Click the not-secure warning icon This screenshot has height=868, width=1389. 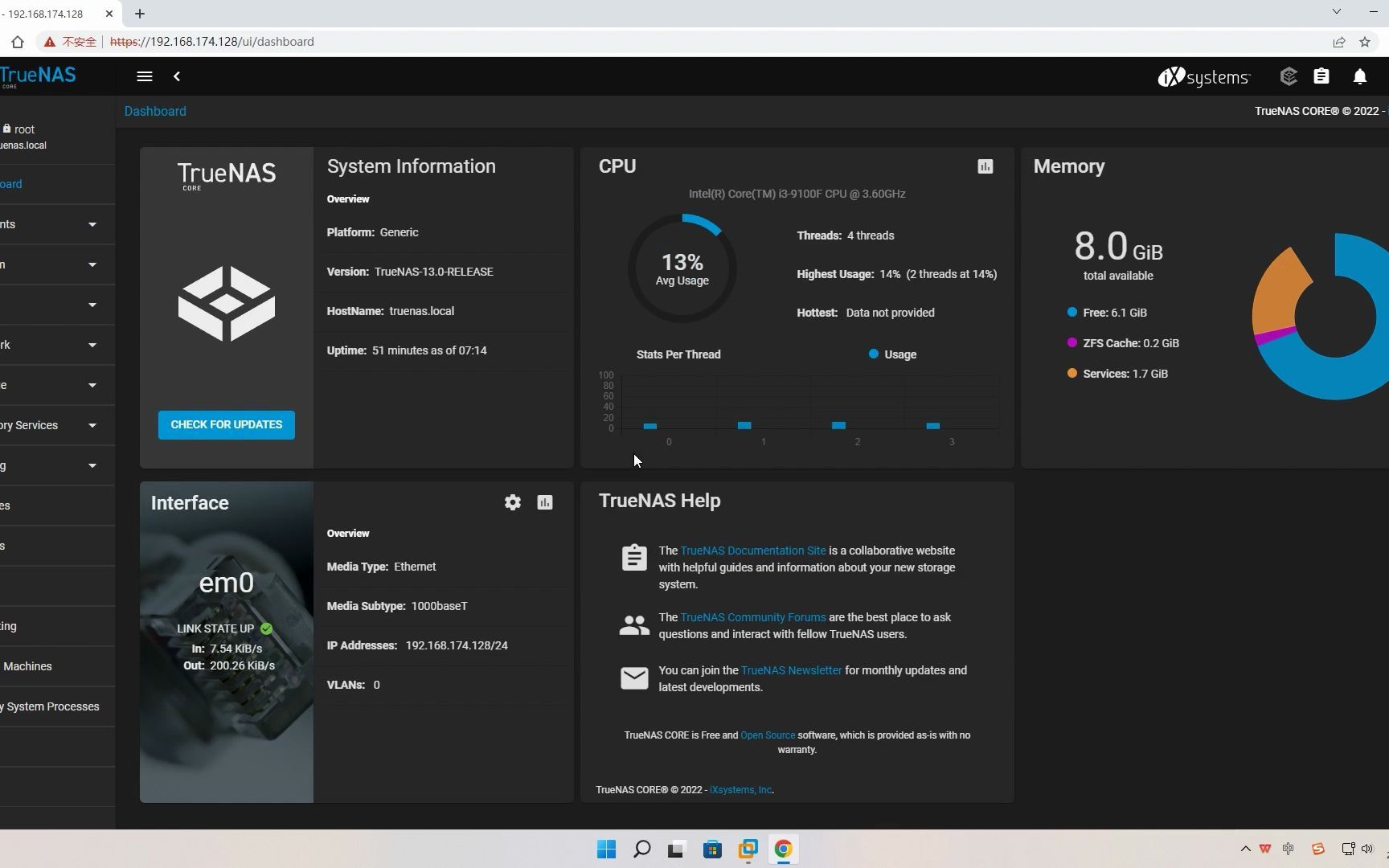[50, 42]
